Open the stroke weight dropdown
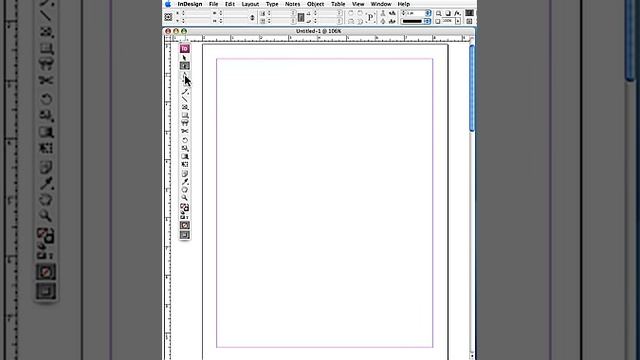 pos(428,13)
